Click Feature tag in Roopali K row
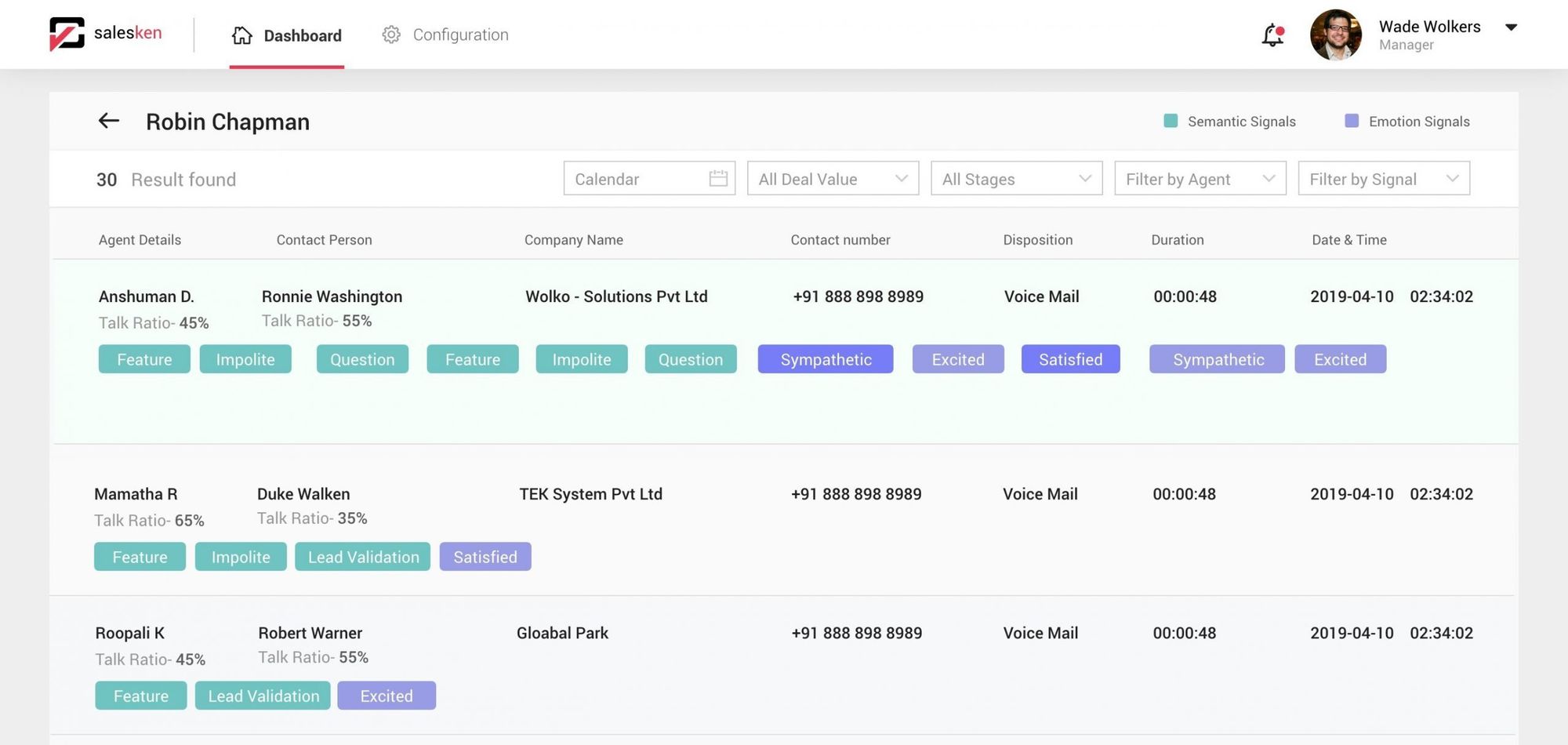 [x=141, y=696]
